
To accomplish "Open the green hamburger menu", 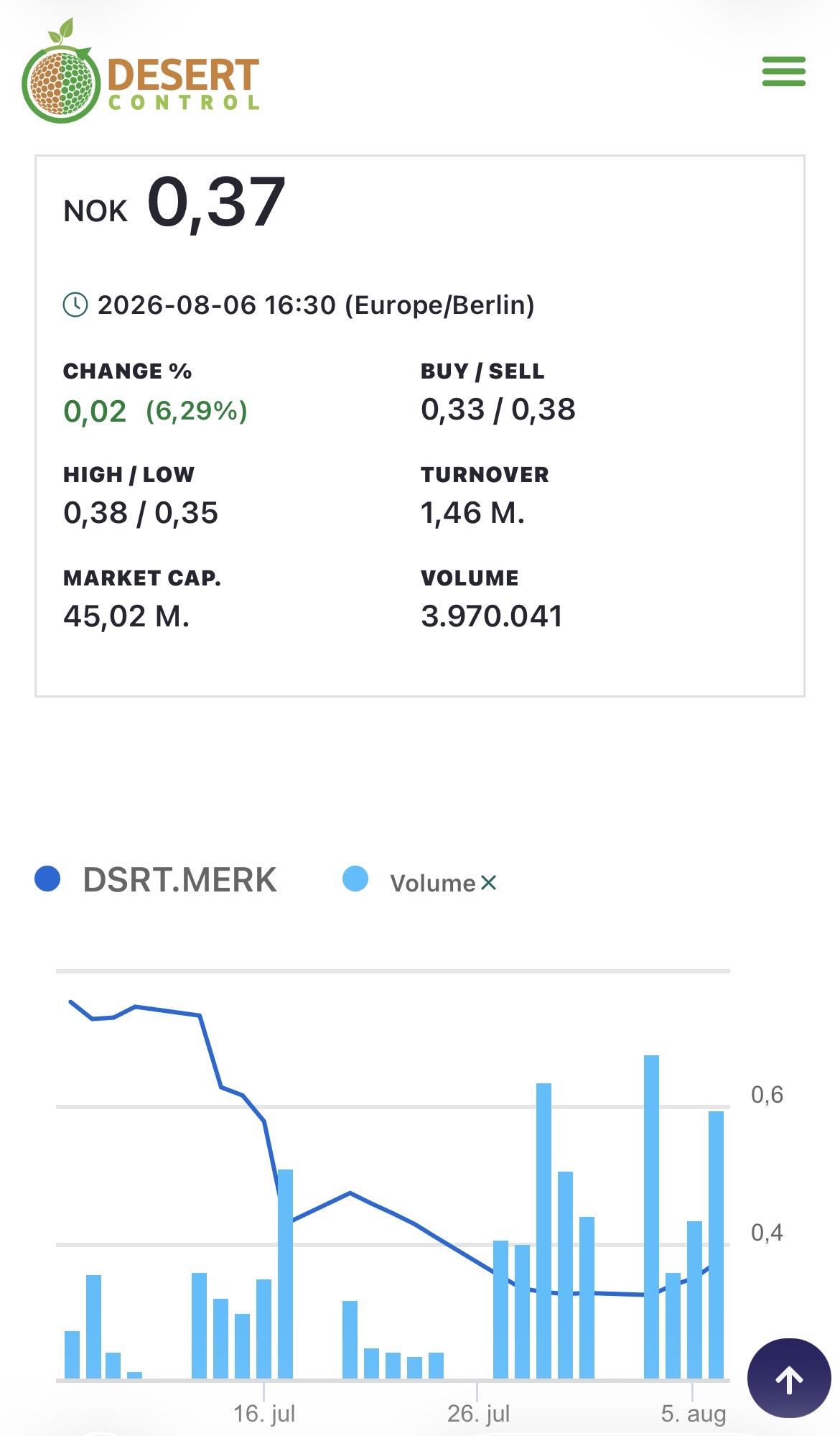I will click(x=783, y=72).
